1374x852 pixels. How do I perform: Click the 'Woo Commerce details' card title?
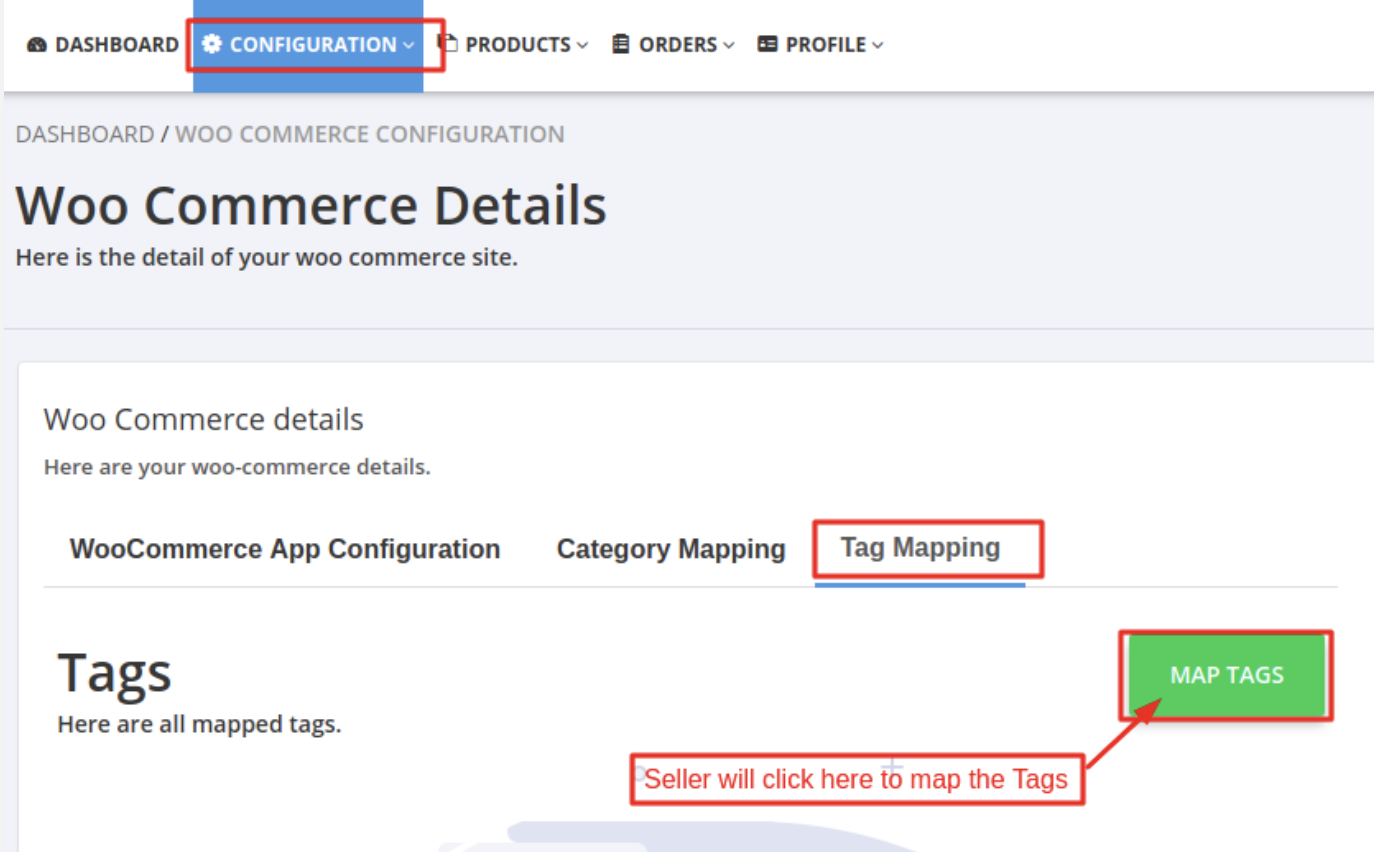(x=204, y=419)
